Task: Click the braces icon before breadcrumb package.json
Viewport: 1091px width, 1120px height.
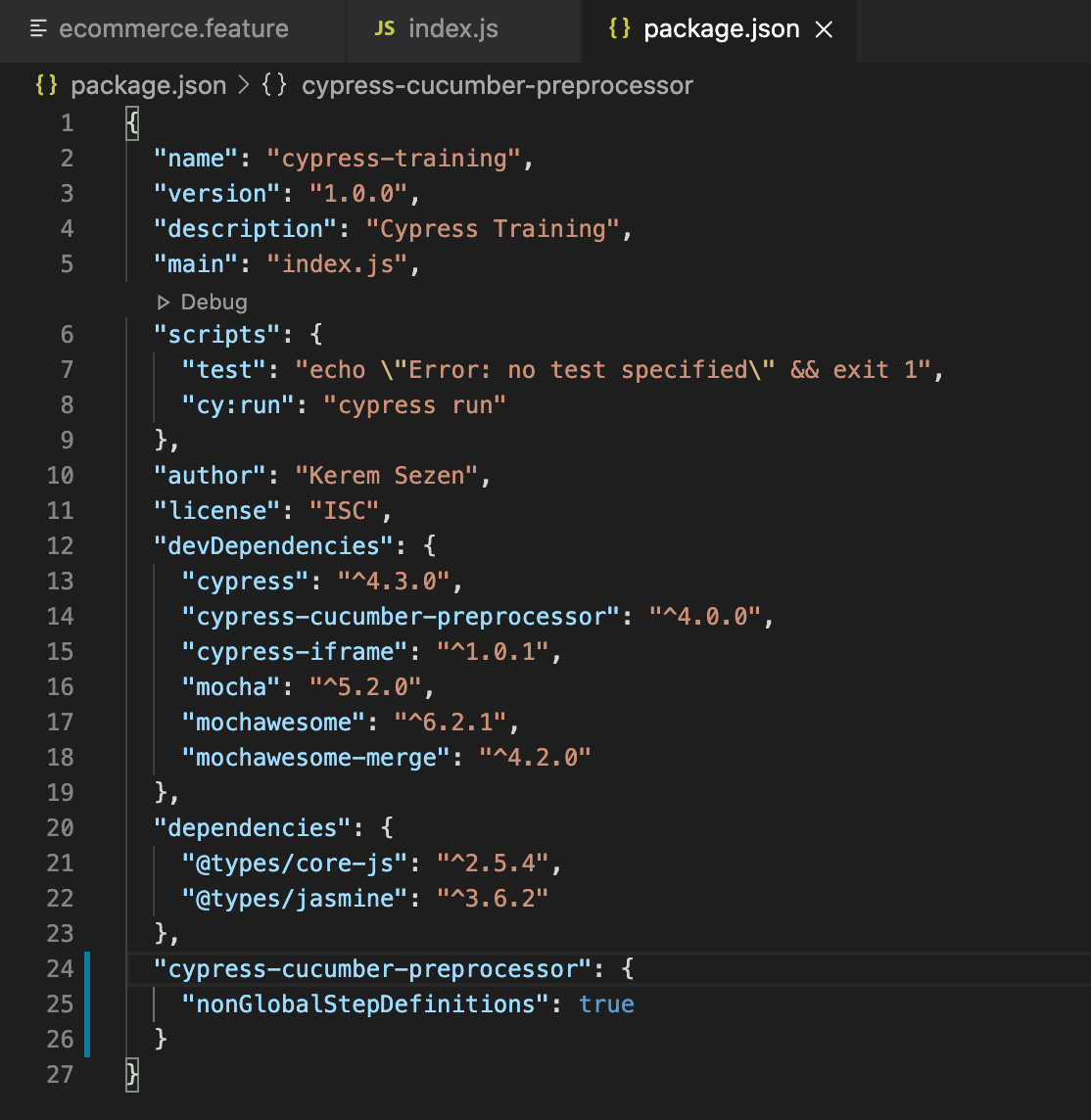Action: click(x=46, y=85)
